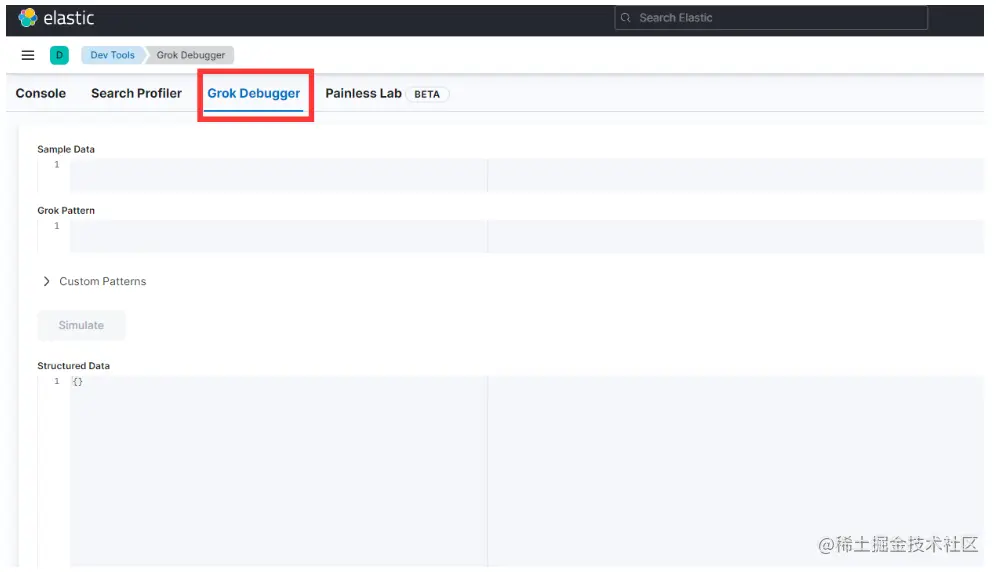This screenshot has width=996, height=572.
Task: Open the hamburger navigation menu
Action: click(28, 55)
